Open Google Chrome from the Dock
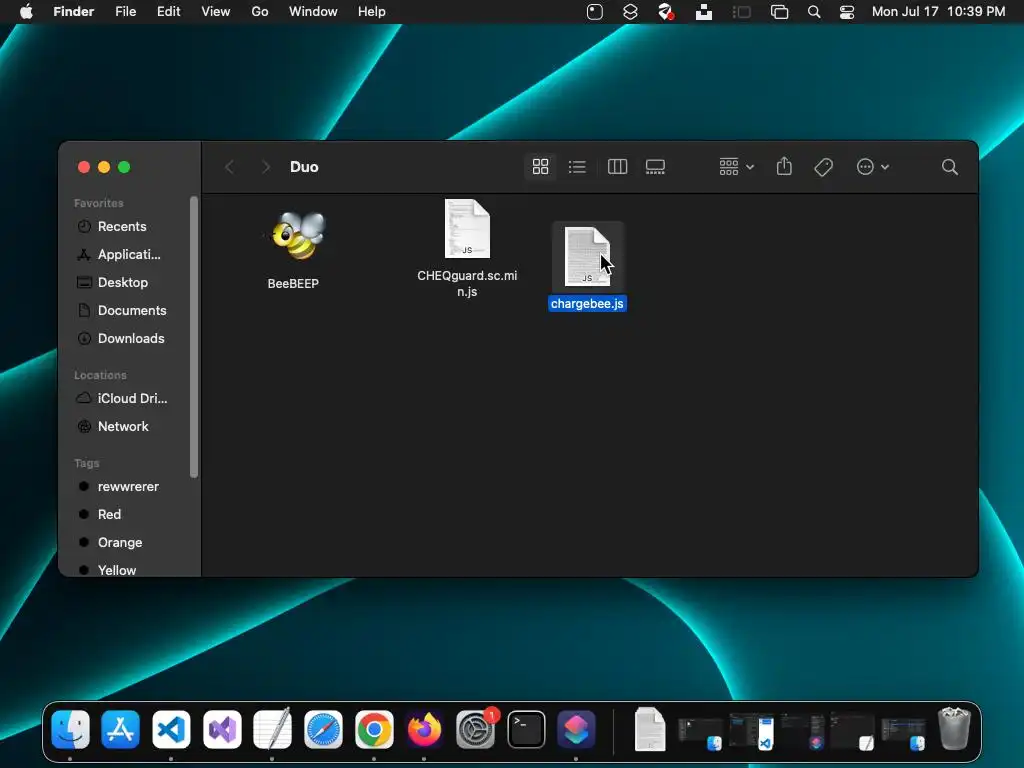This screenshot has height=768, width=1024. point(374,729)
